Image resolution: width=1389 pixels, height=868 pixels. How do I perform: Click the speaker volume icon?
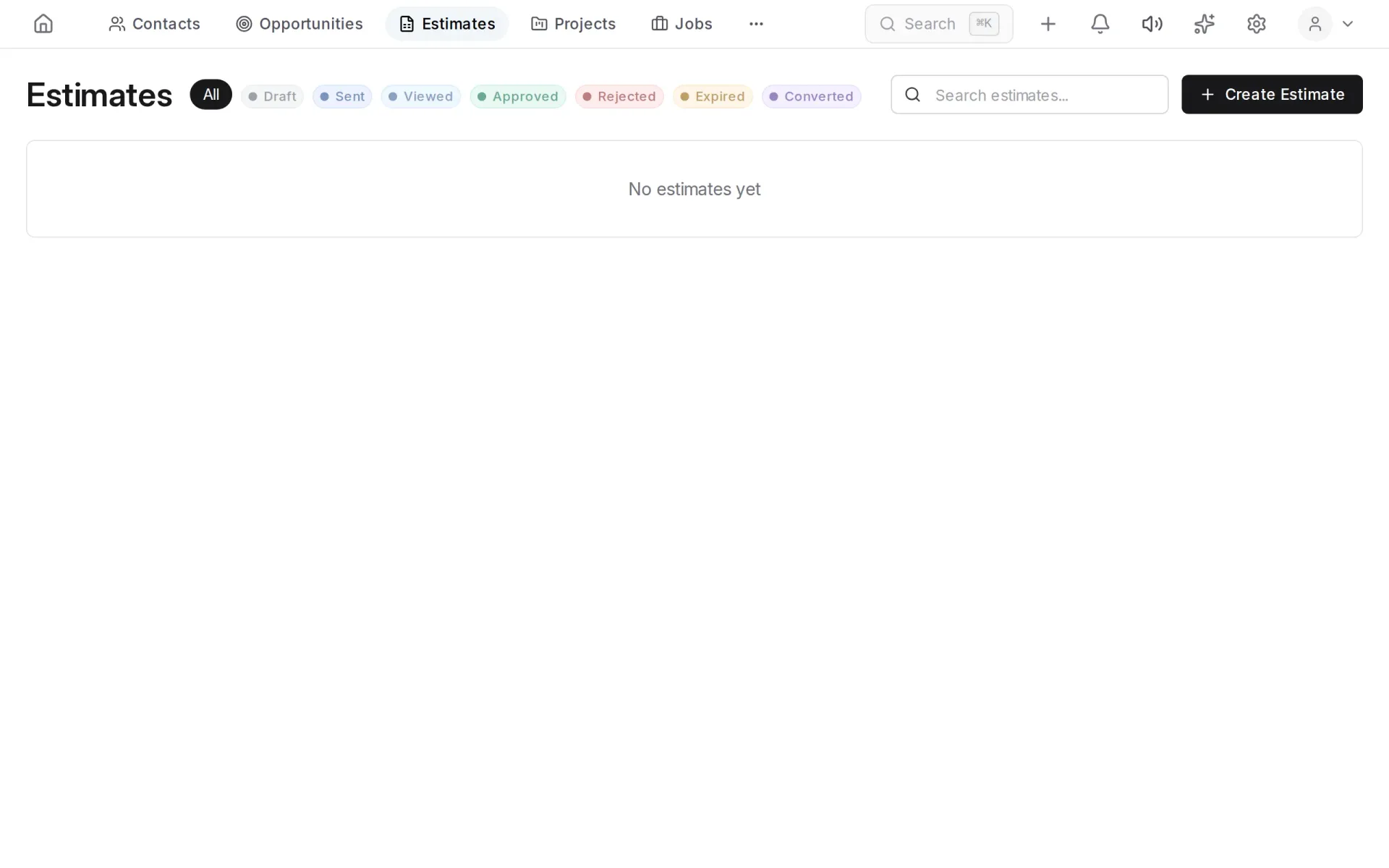click(x=1152, y=24)
